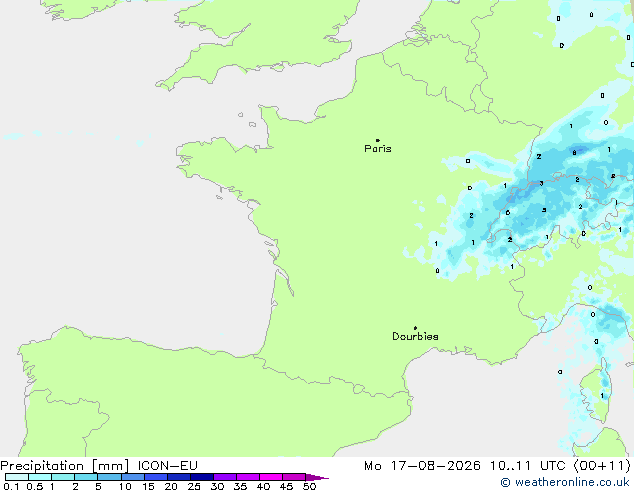The height and width of the screenshot is (490, 634).
Task: Pick the 0.1 to 0.5 legend color swatch
Action: tap(17, 477)
